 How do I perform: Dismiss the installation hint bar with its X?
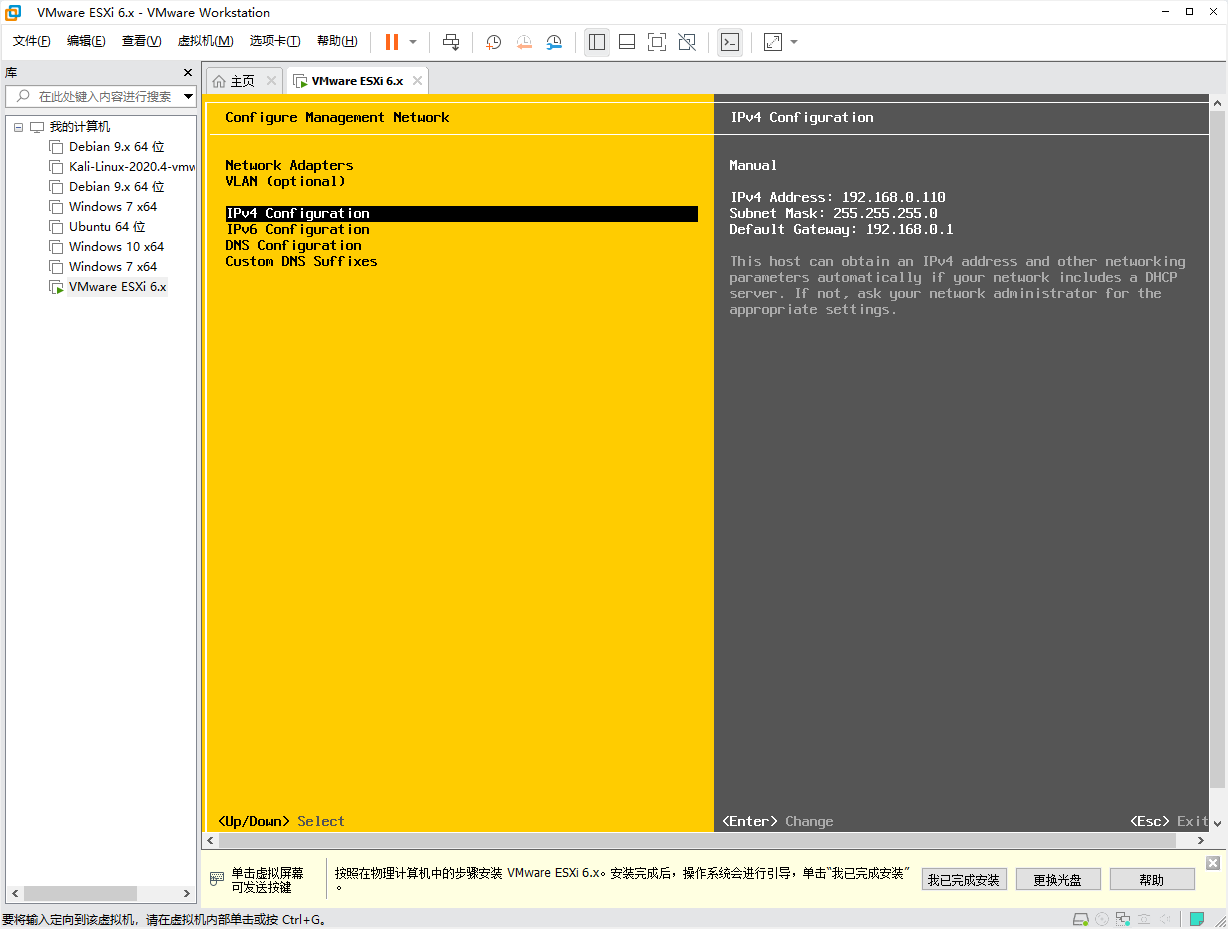[1213, 863]
